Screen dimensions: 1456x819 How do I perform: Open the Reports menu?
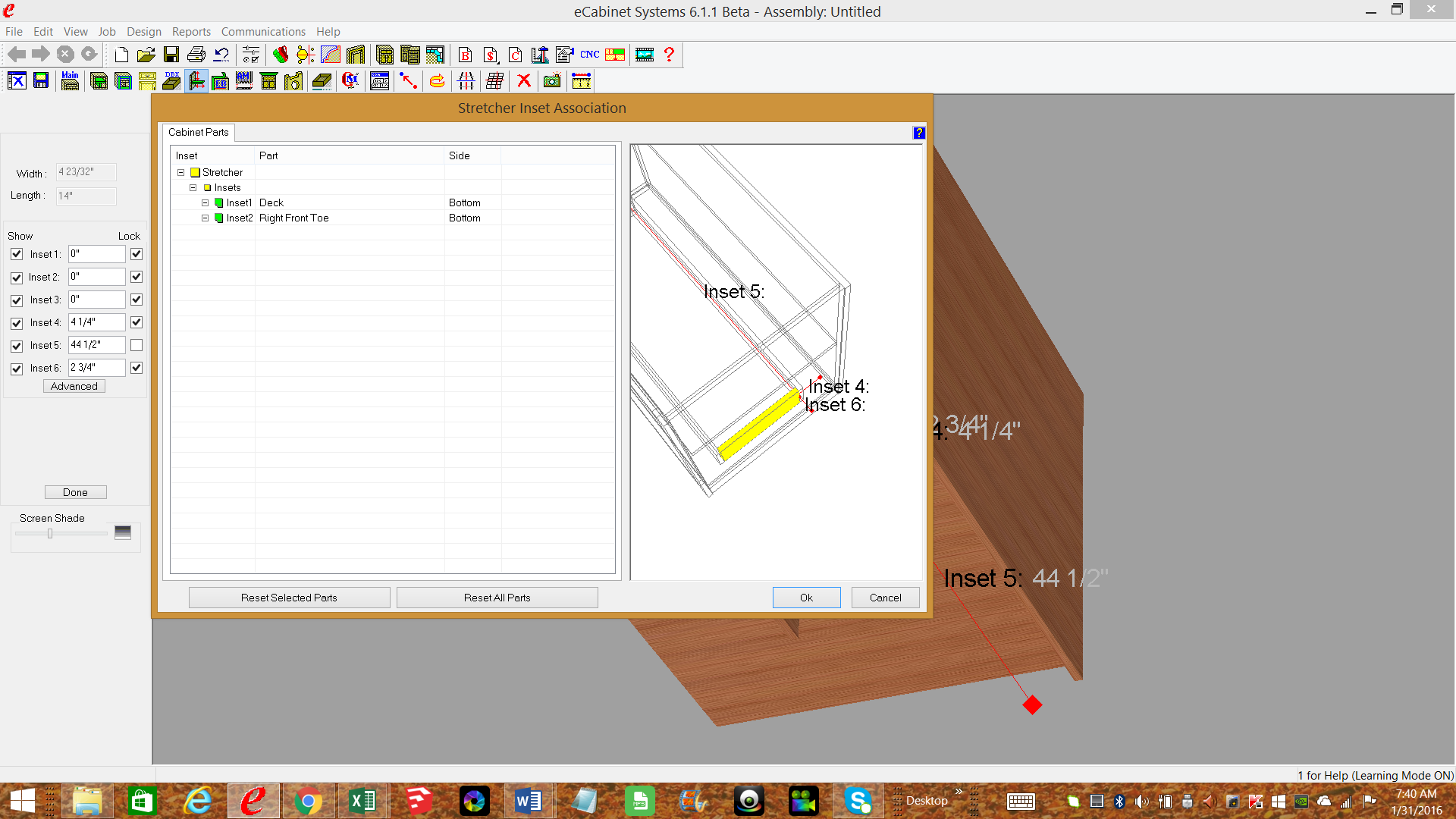191,31
